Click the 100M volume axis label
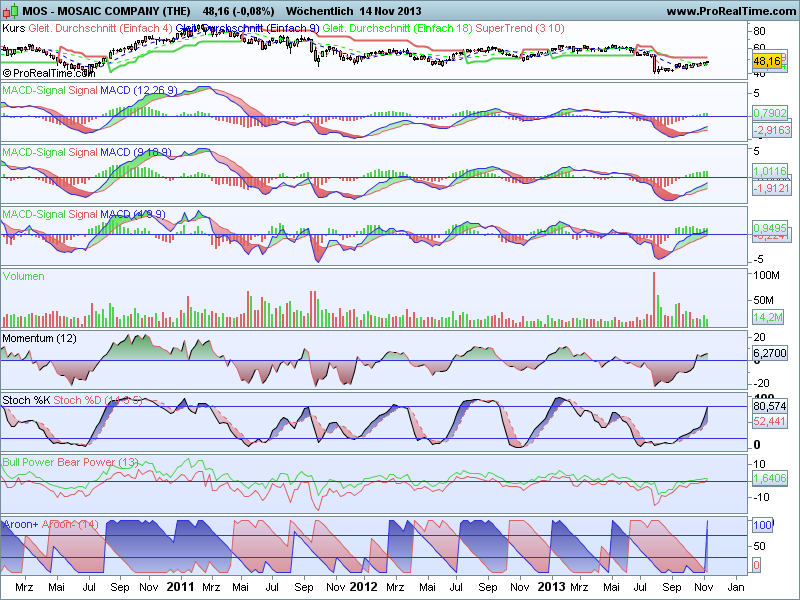The width and height of the screenshot is (800, 600). (766, 276)
